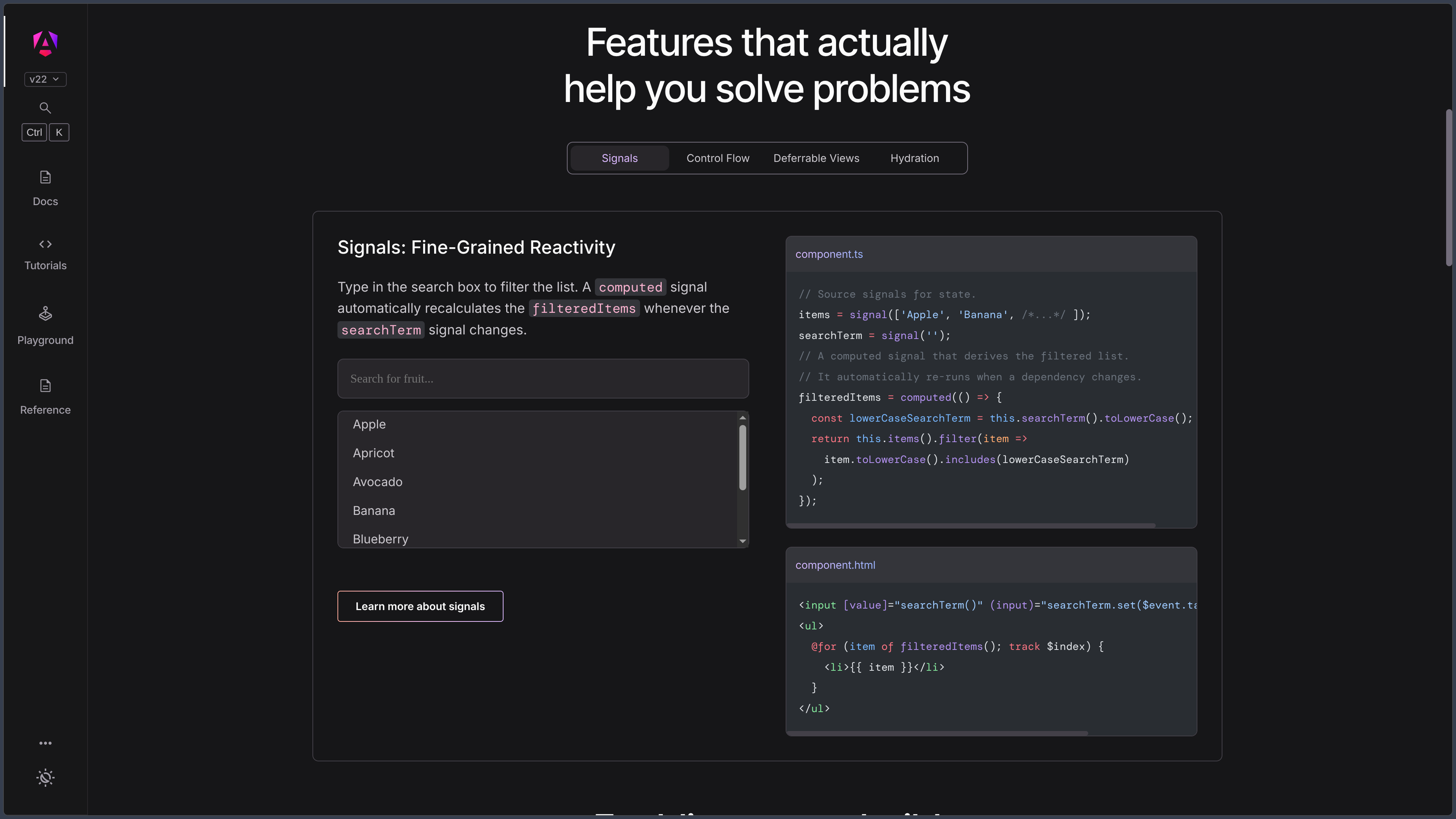1456x819 pixels.
Task: Open the three-dot more menu
Action: click(x=45, y=743)
